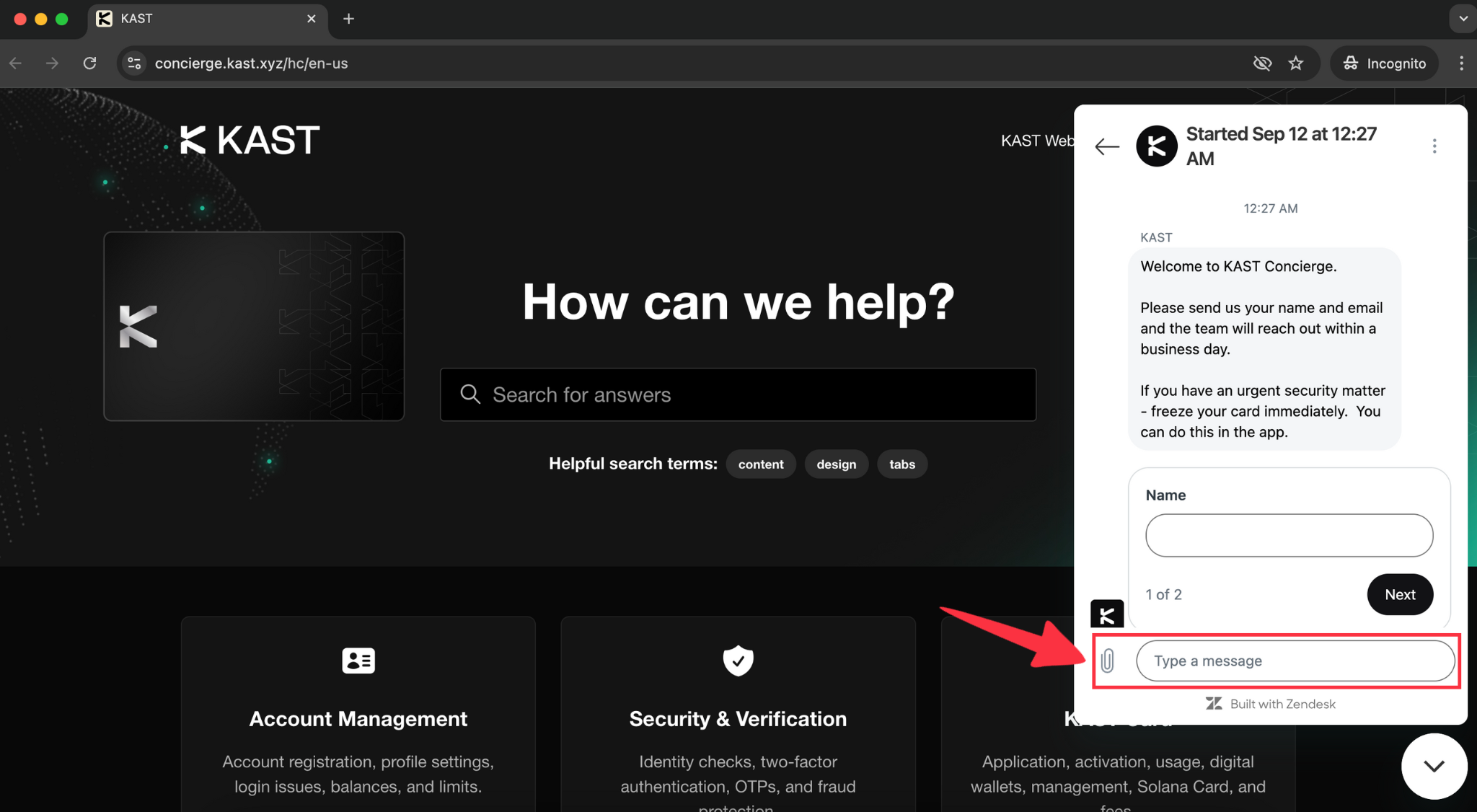
Task: Focus the Name field in the chat form
Action: (x=1289, y=535)
